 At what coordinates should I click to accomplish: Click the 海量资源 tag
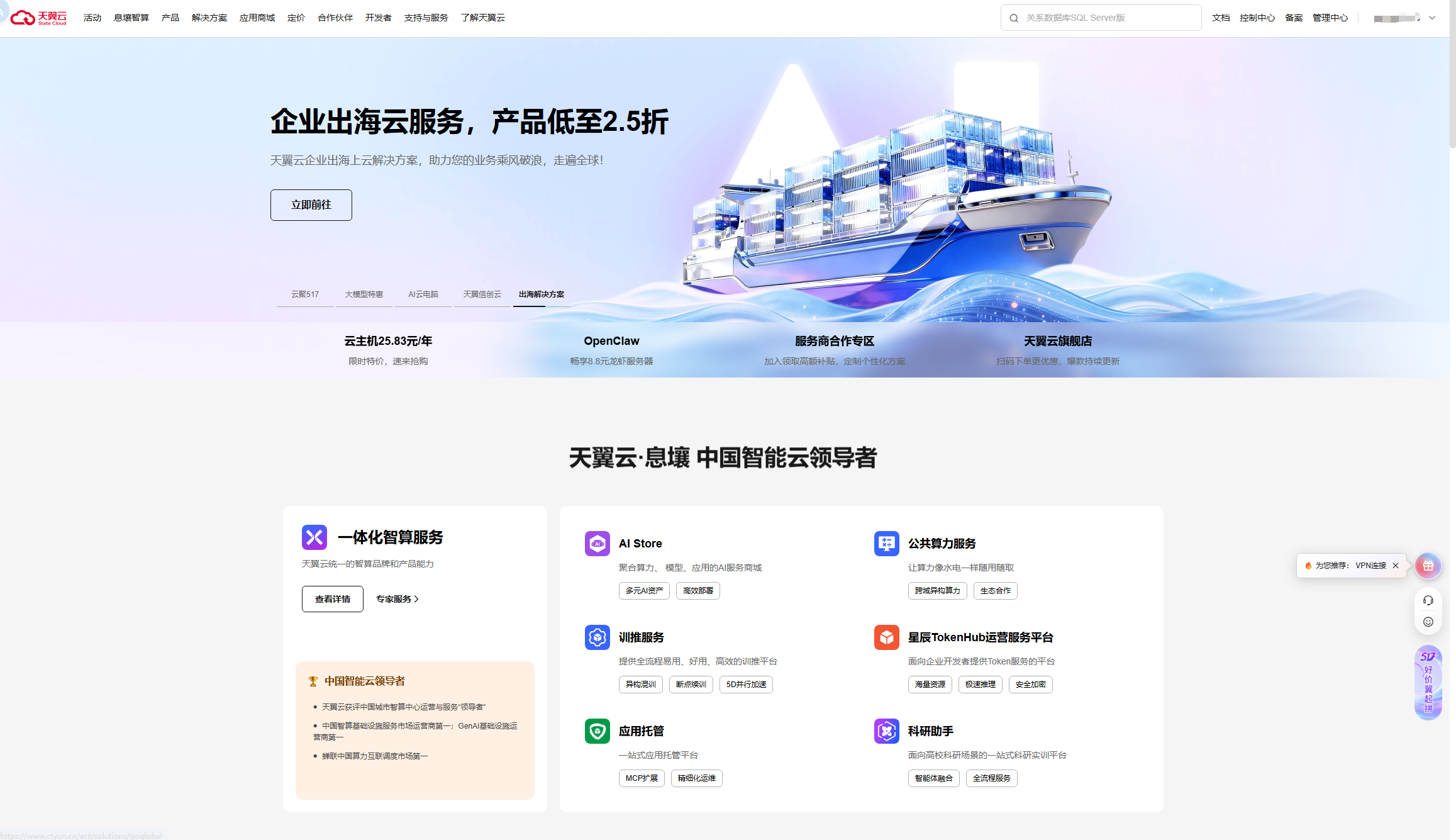pos(930,685)
